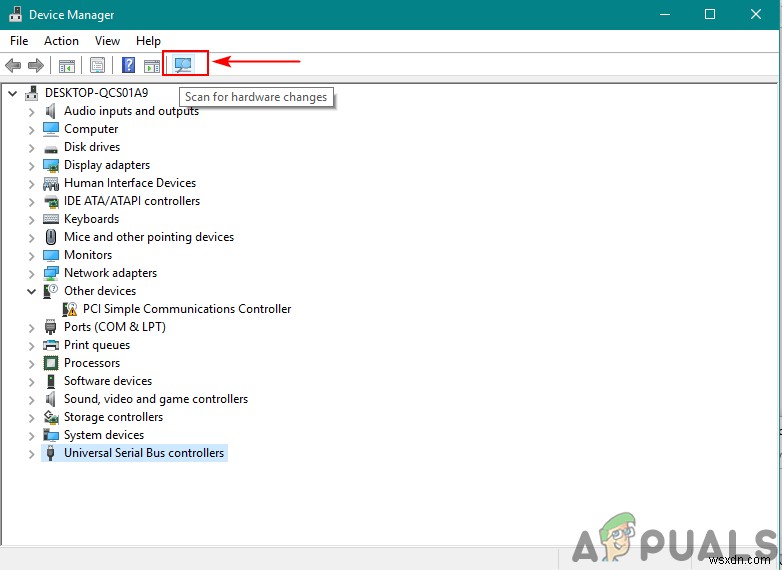The height and width of the screenshot is (570, 782).
Task: Click the Other devices question-mark icon
Action: pyautogui.click(x=50, y=291)
